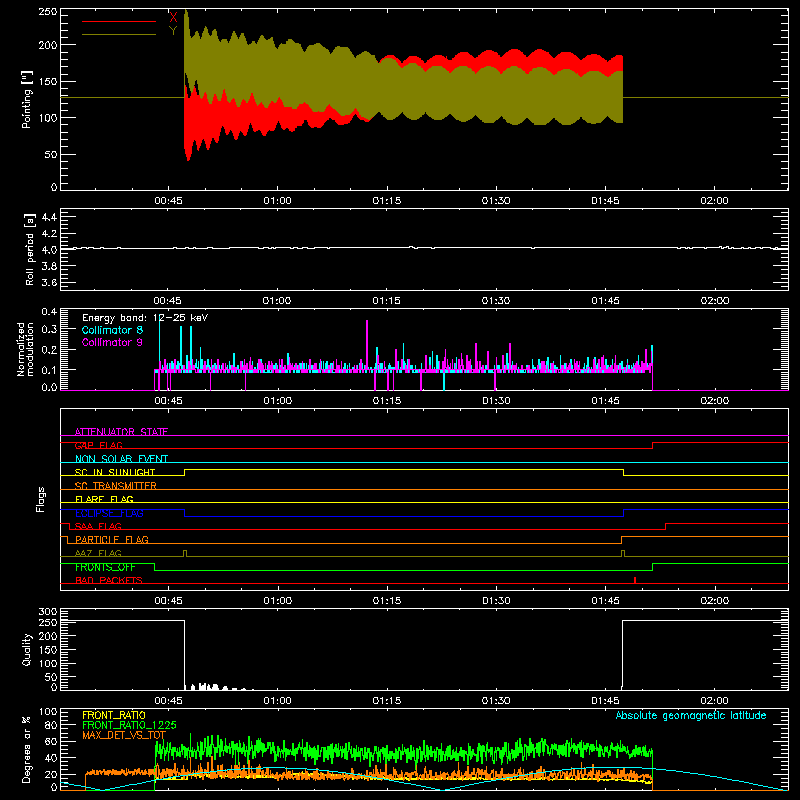Click the SAA_FLAG label

98,526
